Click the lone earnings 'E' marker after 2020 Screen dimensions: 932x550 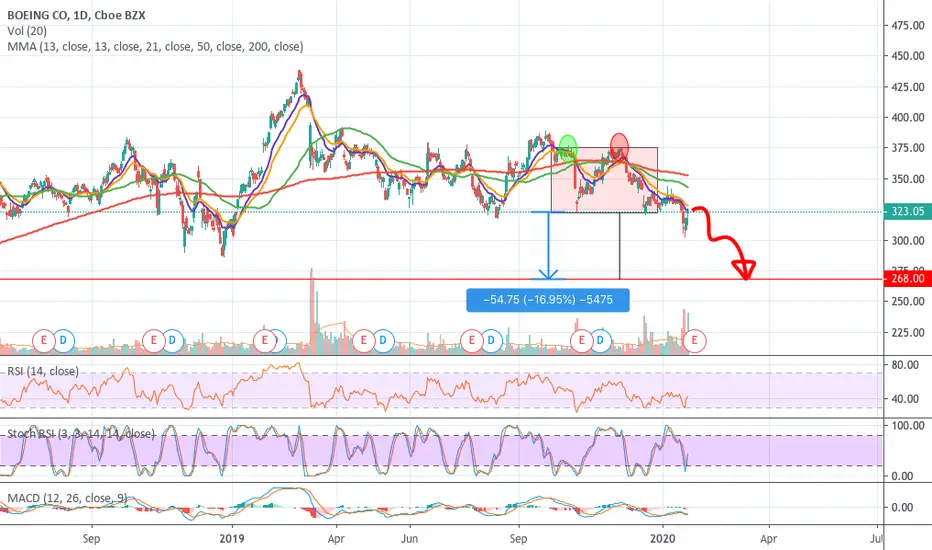(x=694, y=341)
